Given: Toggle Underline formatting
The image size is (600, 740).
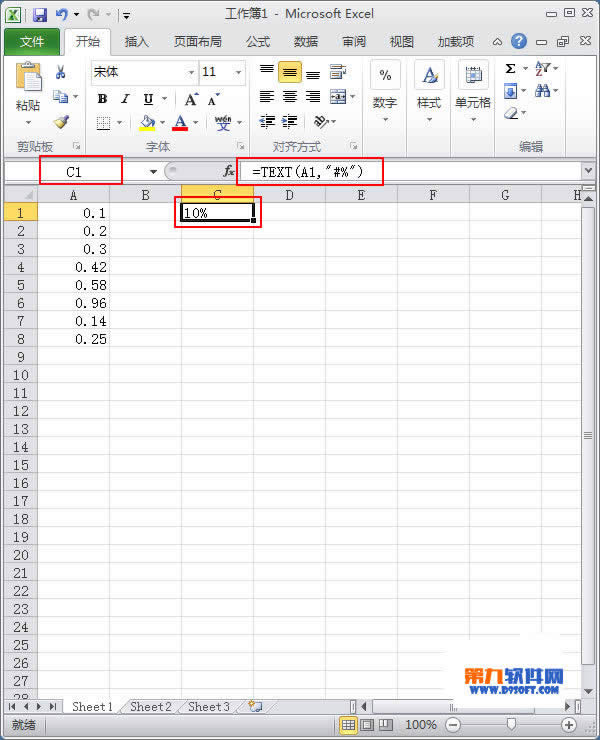Looking at the screenshot, I should [x=148, y=99].
